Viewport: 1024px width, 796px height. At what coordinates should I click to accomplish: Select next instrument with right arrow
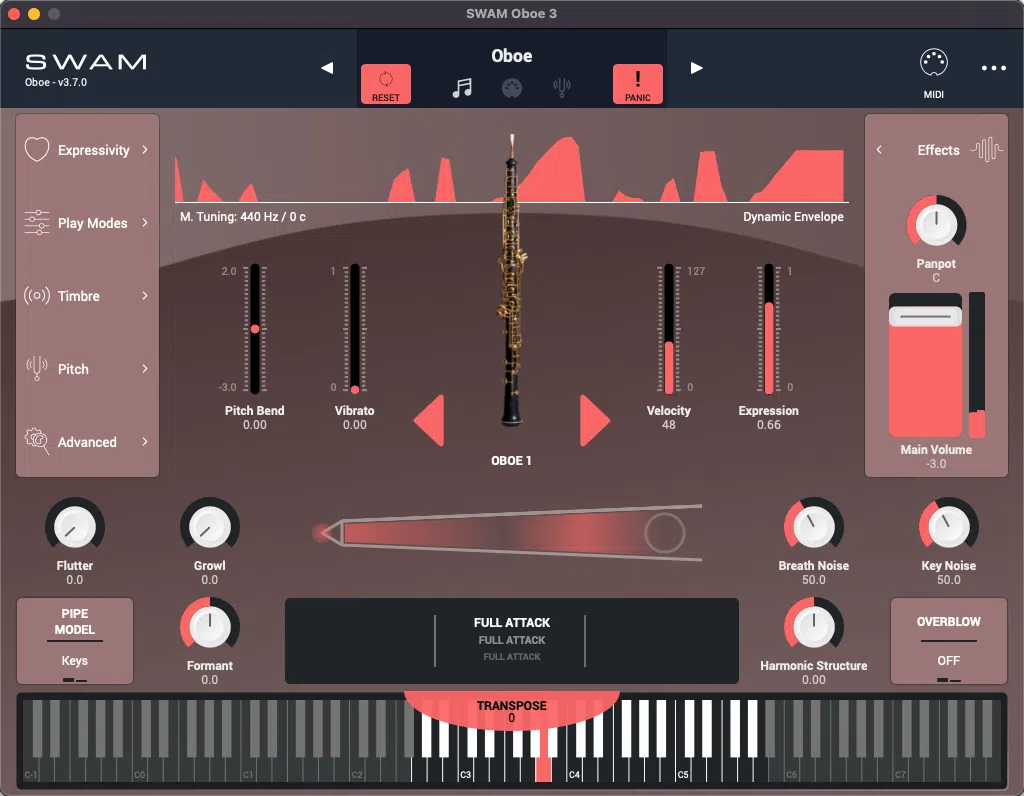click(x=696, y=68)
